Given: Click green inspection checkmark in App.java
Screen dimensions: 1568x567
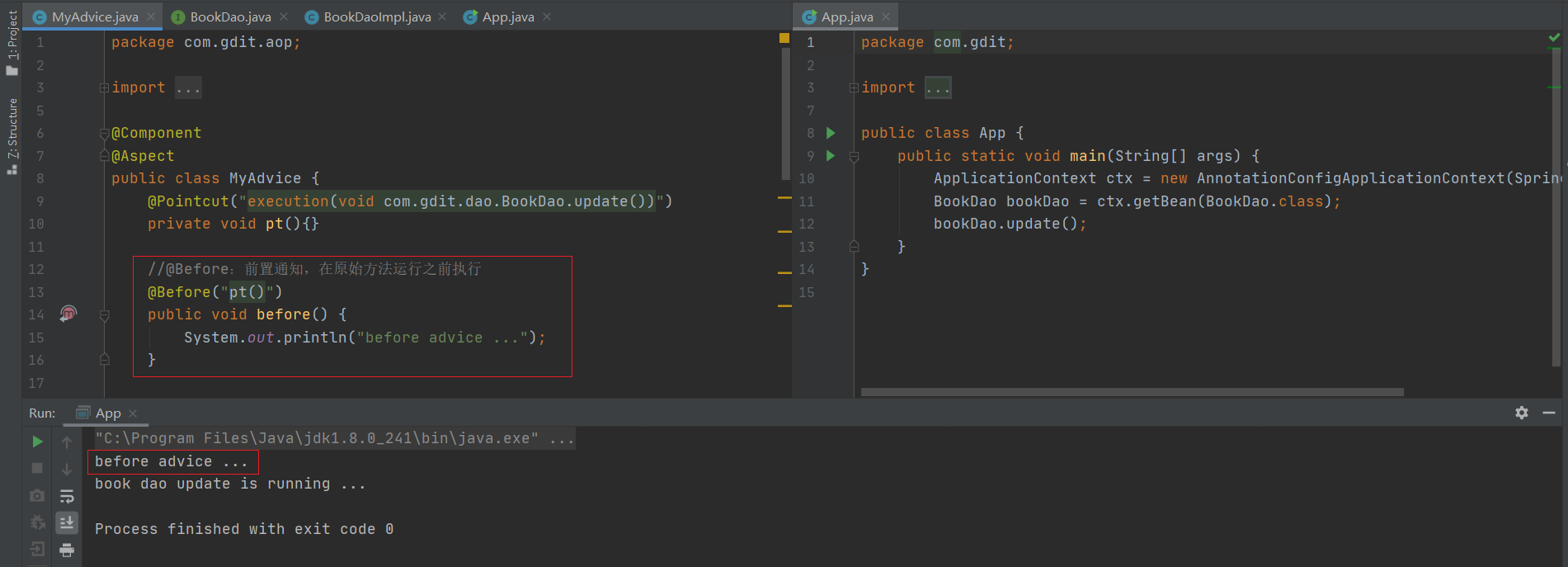Looking at the screenshot, I should tap(1554, 38).
